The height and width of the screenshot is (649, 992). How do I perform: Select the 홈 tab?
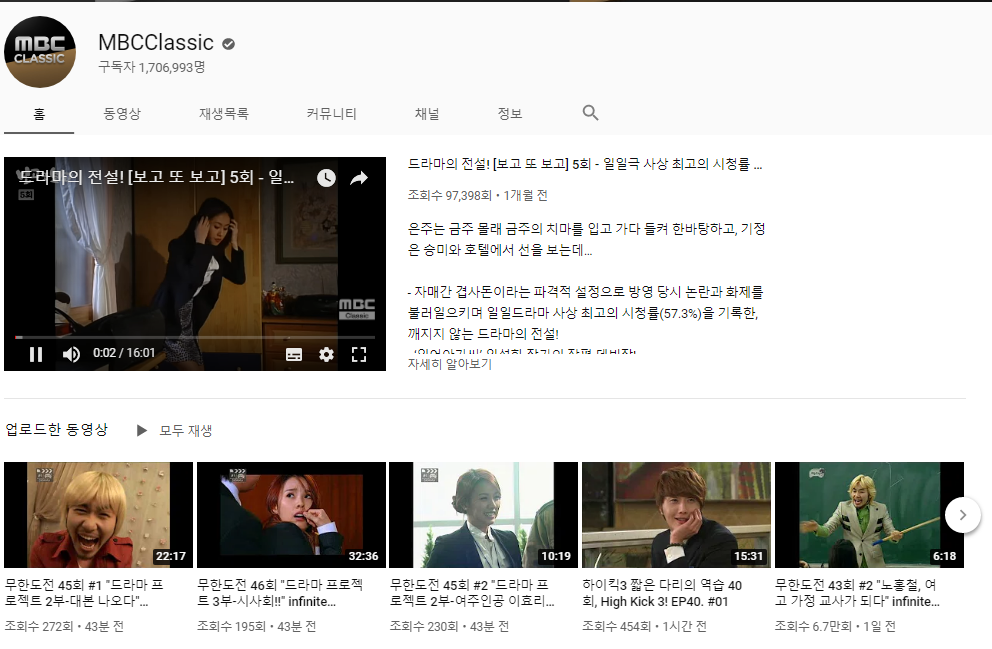39,114
